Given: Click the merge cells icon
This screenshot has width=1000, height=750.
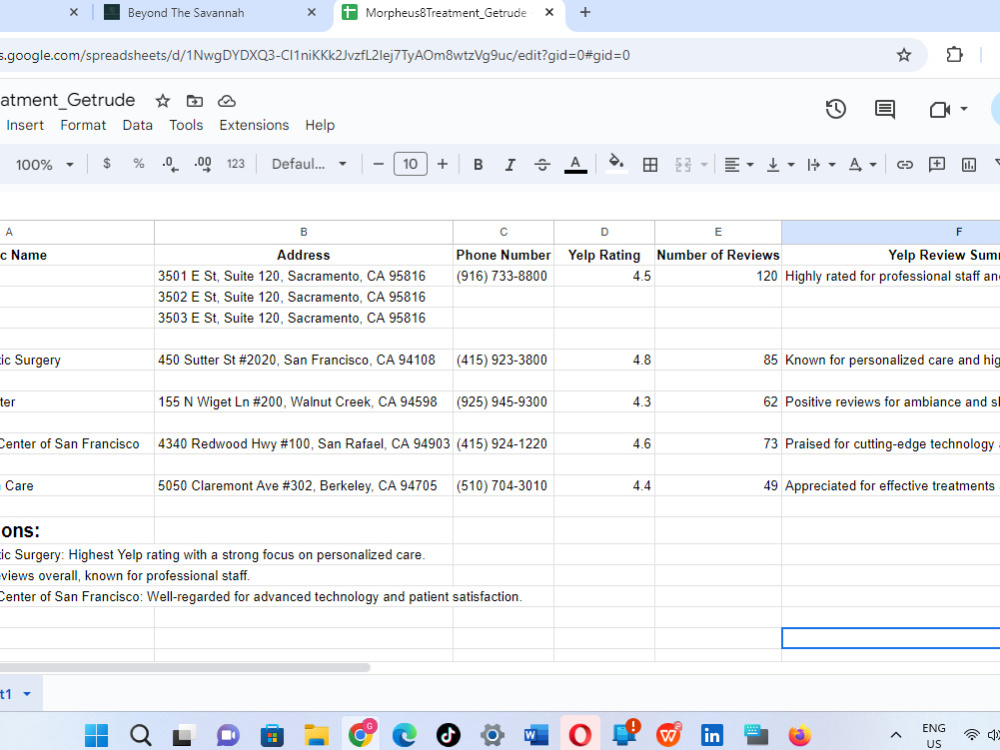Looking at the screenshot, I should click(683, 165).
